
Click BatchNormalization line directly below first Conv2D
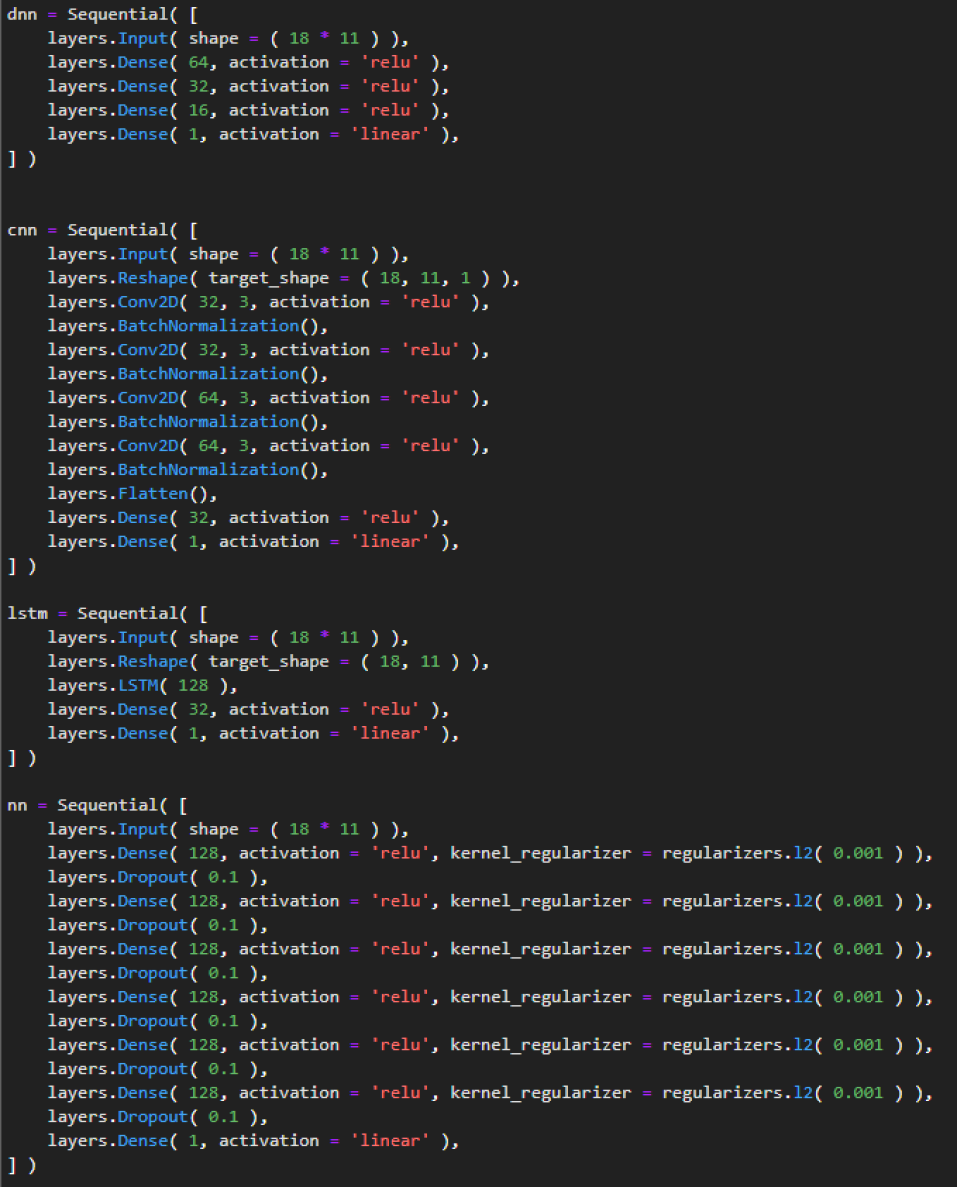click(188, 326)
